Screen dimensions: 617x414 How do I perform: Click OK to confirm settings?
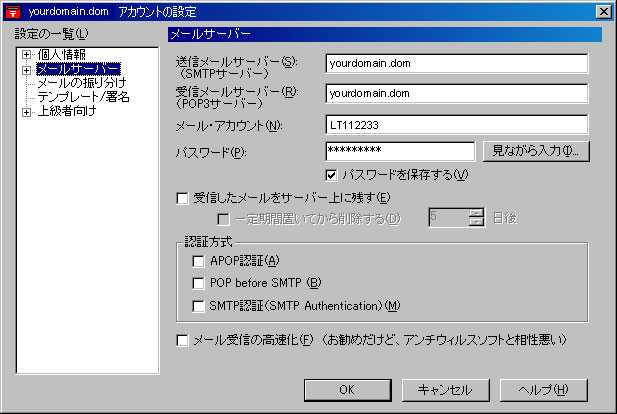pos(345,389)
